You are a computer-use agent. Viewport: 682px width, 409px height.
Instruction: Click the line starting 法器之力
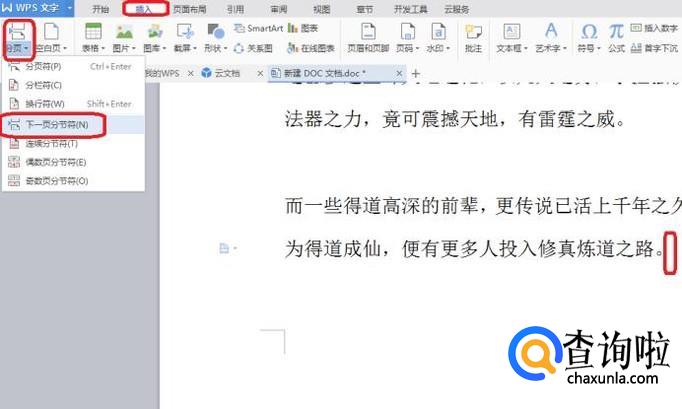[x=455, y=119]
